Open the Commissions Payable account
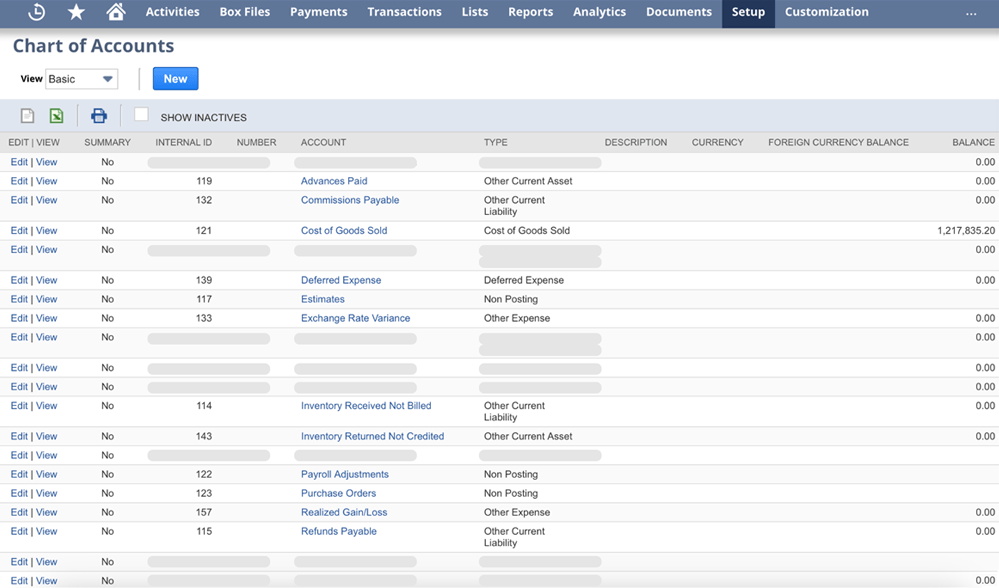Screen dimensions: 999x588 coord(350,200)
